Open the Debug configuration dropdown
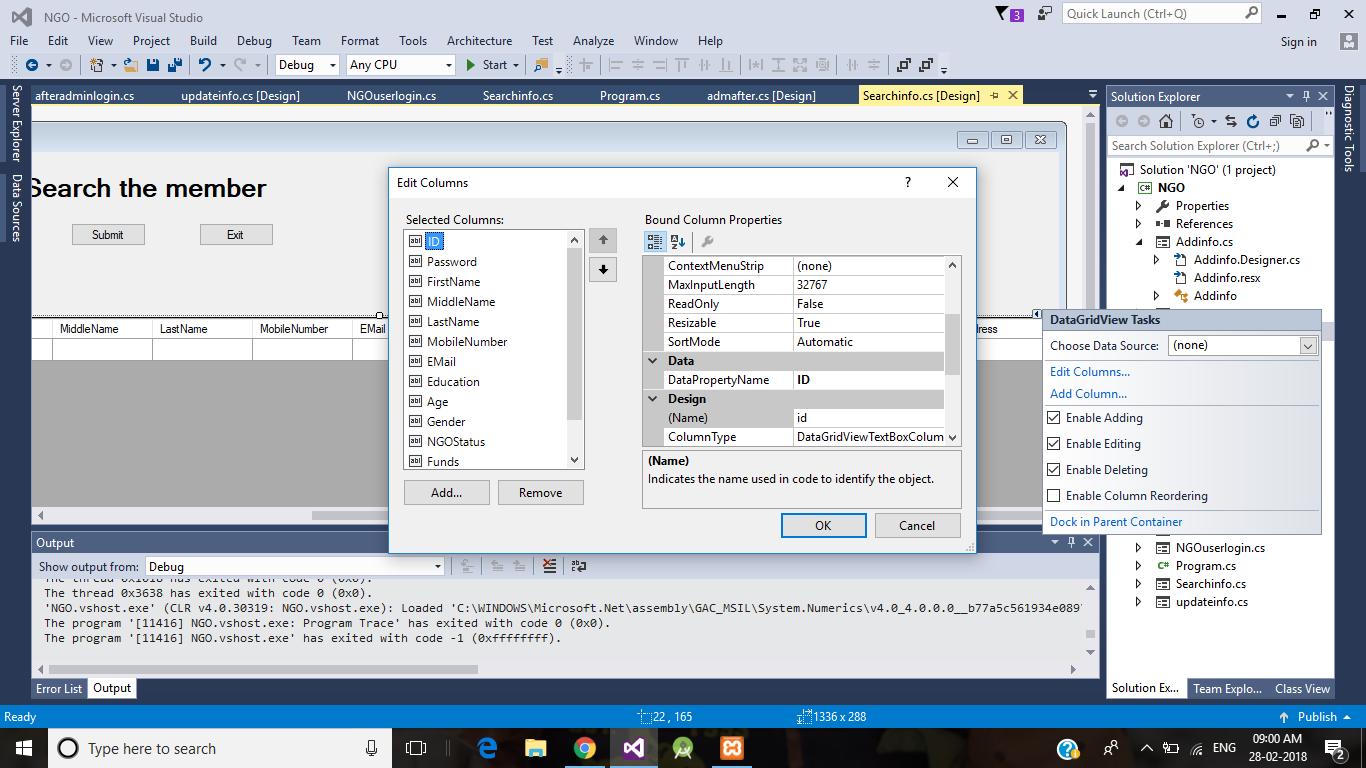Screen dimensions: 1366x768 click(308, 65)
